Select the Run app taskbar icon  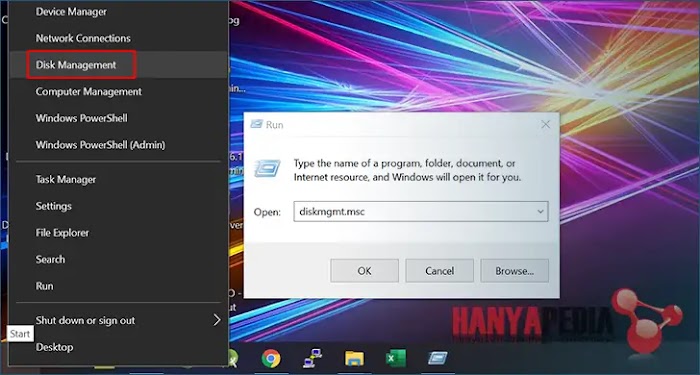(438, 358)
